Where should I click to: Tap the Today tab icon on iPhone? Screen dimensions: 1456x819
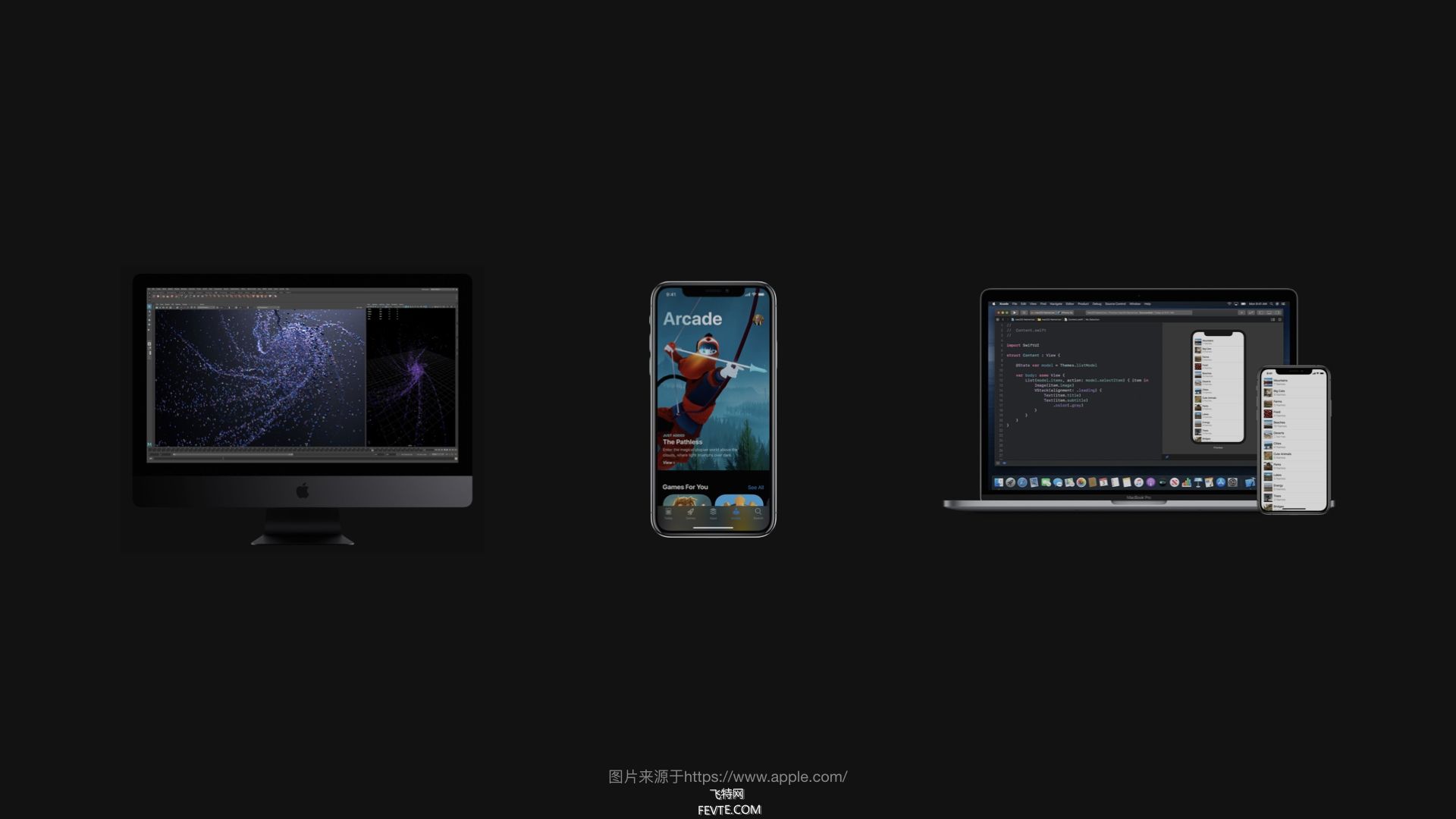click(668, 512)
